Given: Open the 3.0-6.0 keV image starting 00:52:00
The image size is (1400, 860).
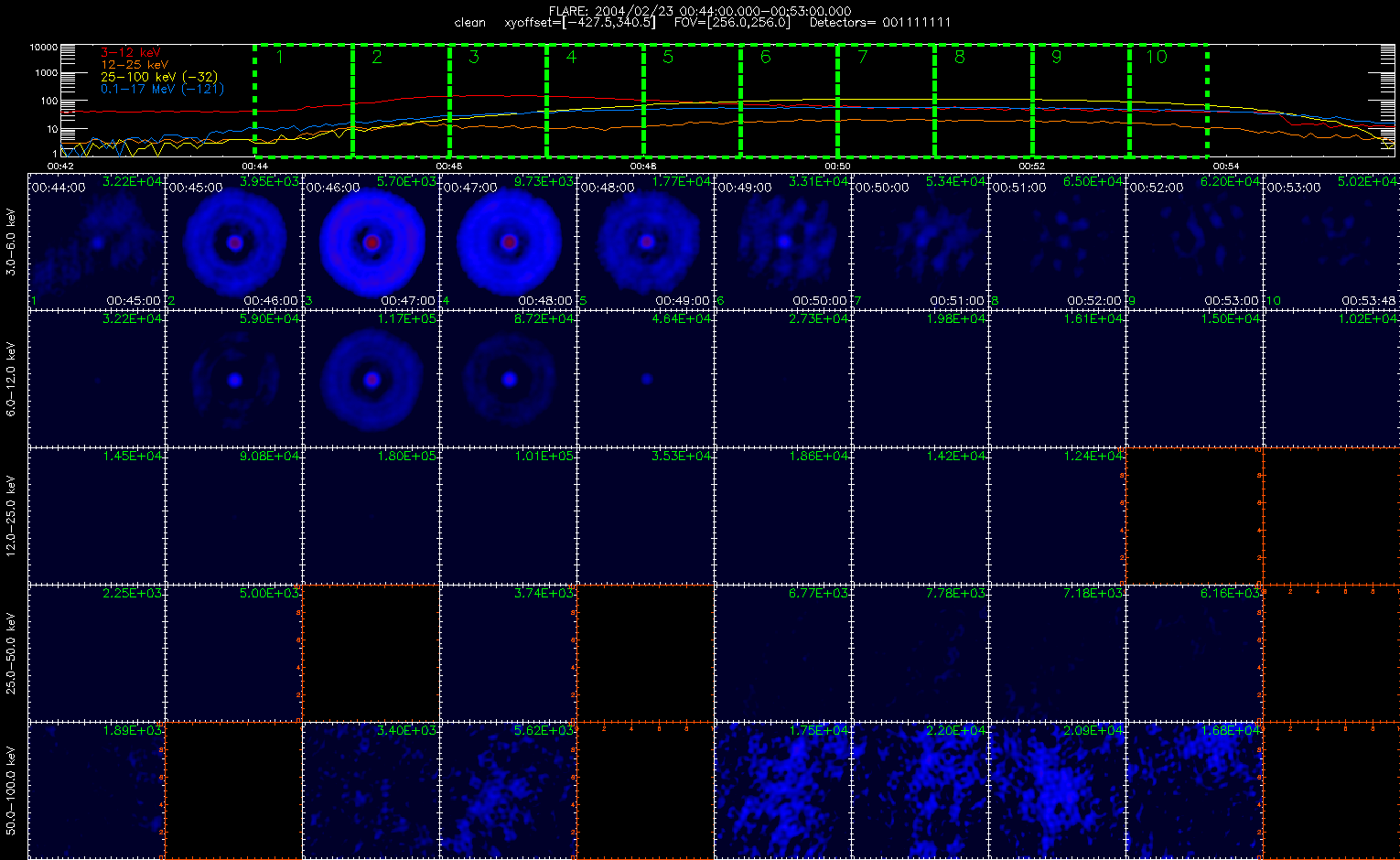Looking at the screenshot, I should [x=1195, y=242].
